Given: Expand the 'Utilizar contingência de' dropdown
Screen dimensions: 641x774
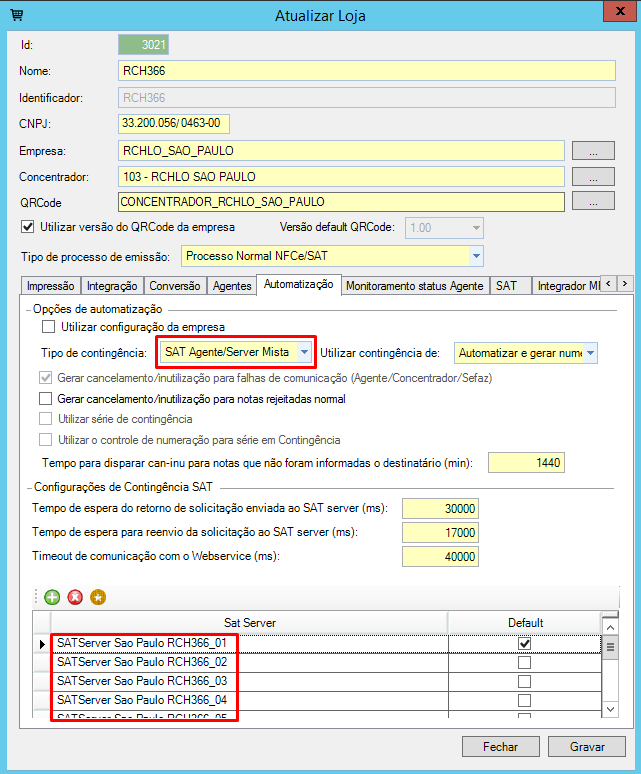Looking at the screenshot, I should coord(591,353).
